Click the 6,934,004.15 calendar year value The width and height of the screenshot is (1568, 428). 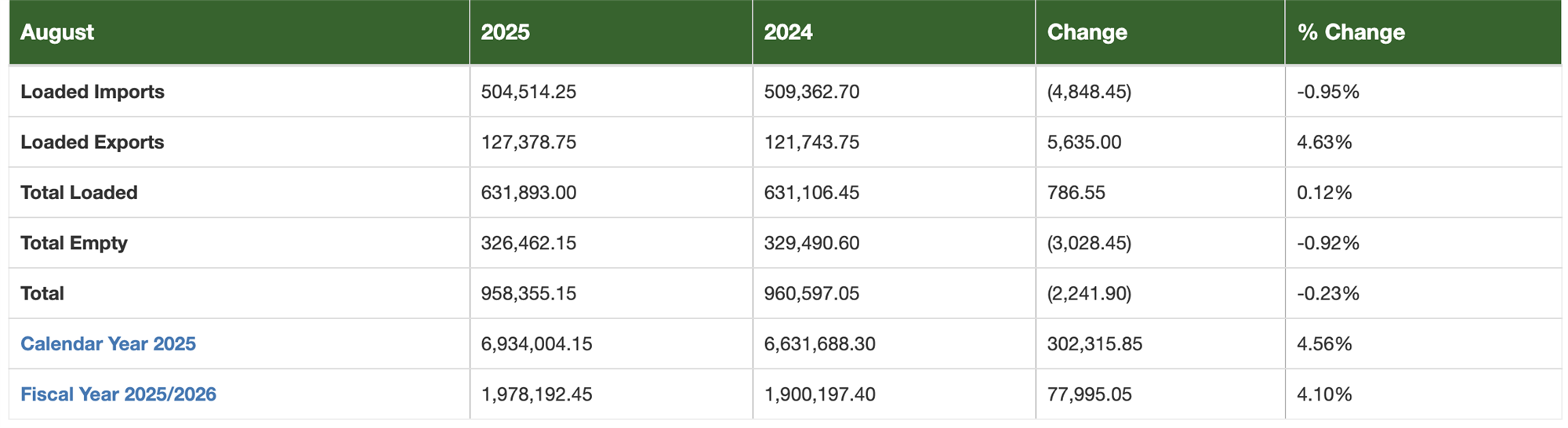click(x=536, y=344)
